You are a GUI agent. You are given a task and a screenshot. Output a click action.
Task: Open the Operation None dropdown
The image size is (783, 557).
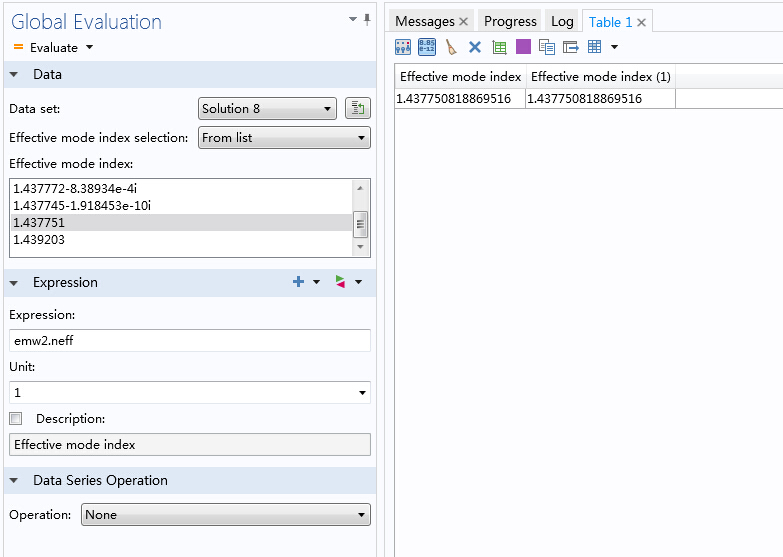tap(225, 515)
